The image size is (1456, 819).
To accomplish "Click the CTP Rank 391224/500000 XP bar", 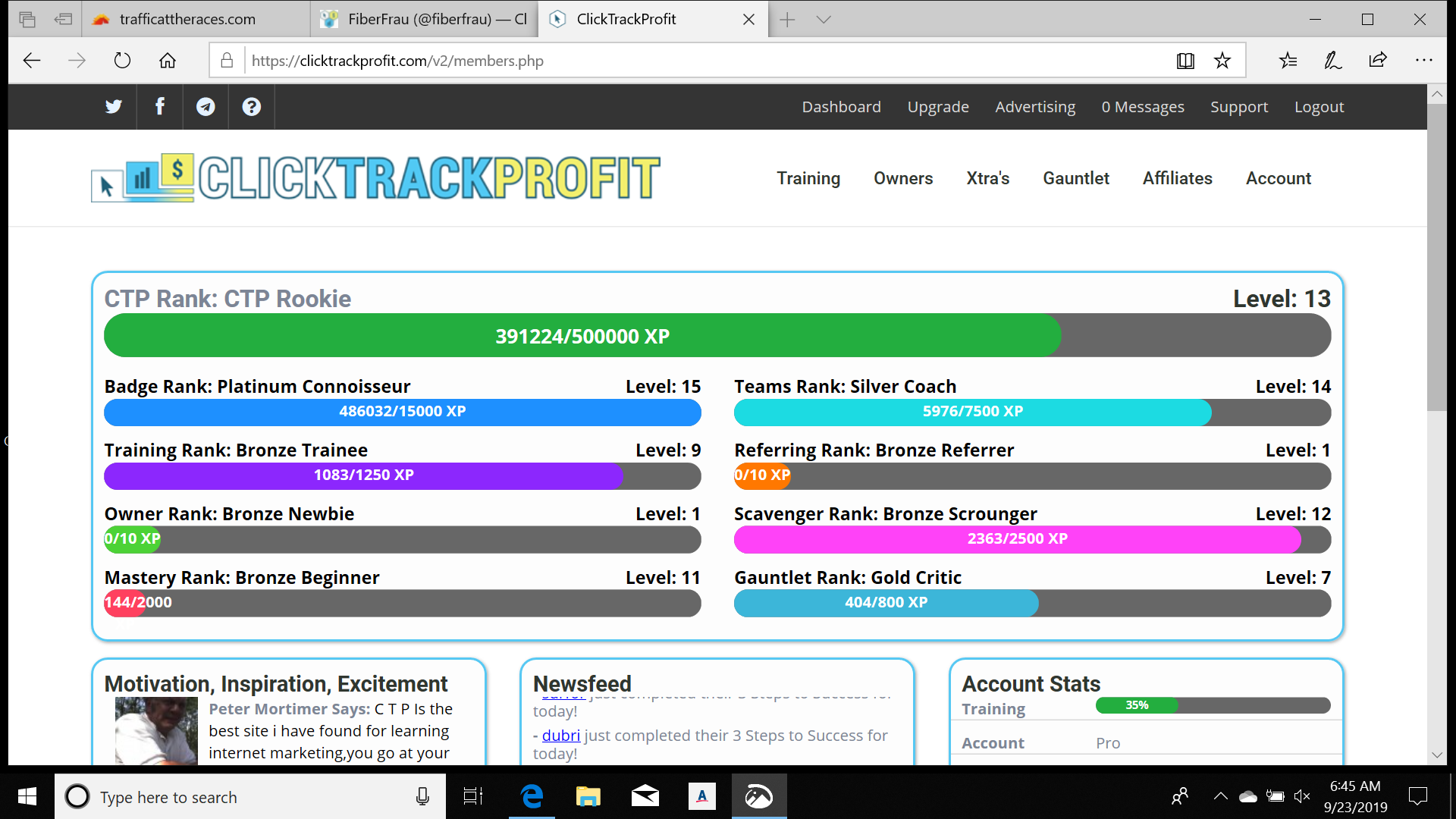I will click(717, 336).
